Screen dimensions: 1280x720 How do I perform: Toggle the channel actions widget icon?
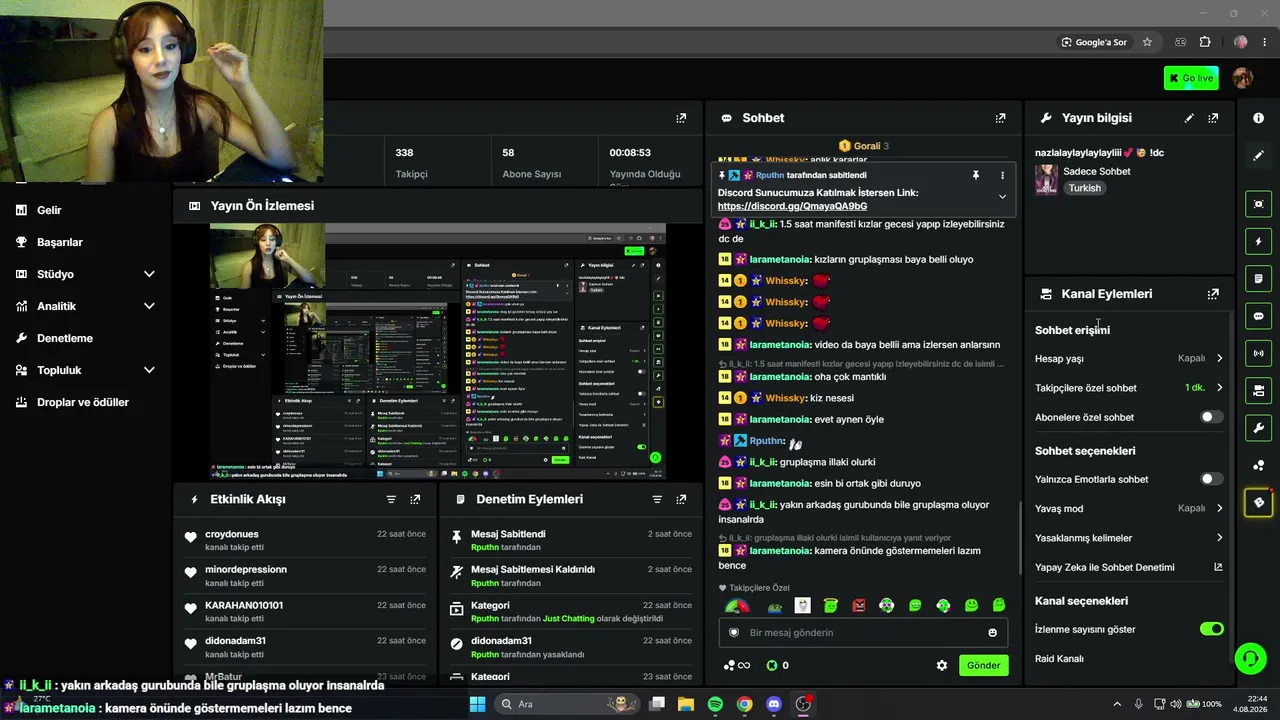click(1258, 390)
